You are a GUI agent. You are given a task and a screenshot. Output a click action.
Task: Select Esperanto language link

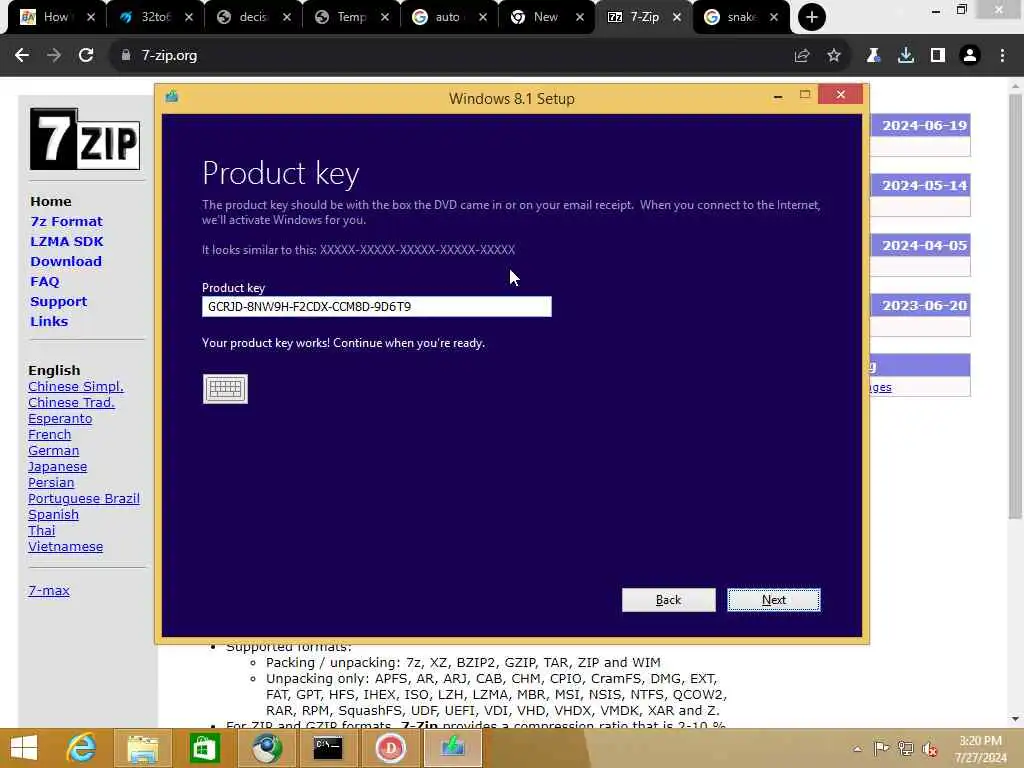(60, 419)
